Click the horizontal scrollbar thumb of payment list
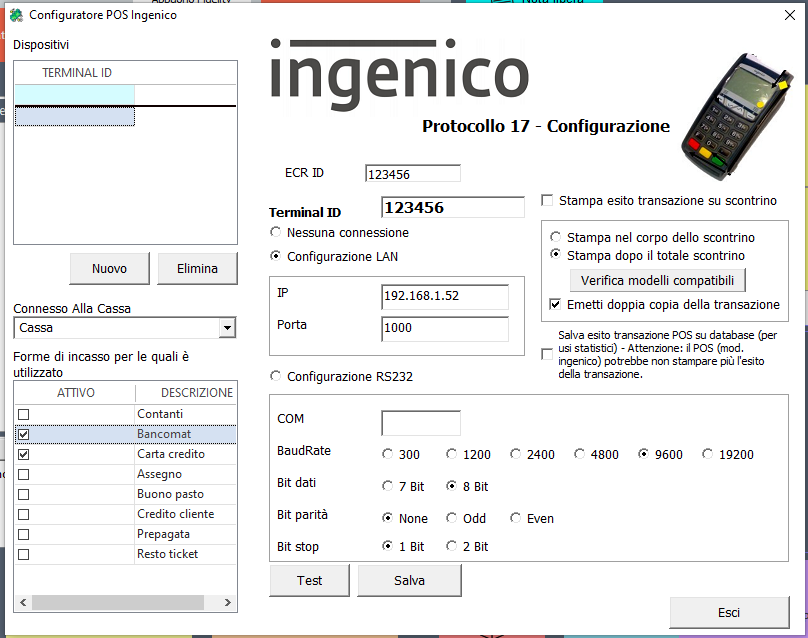 click(118, 602)
